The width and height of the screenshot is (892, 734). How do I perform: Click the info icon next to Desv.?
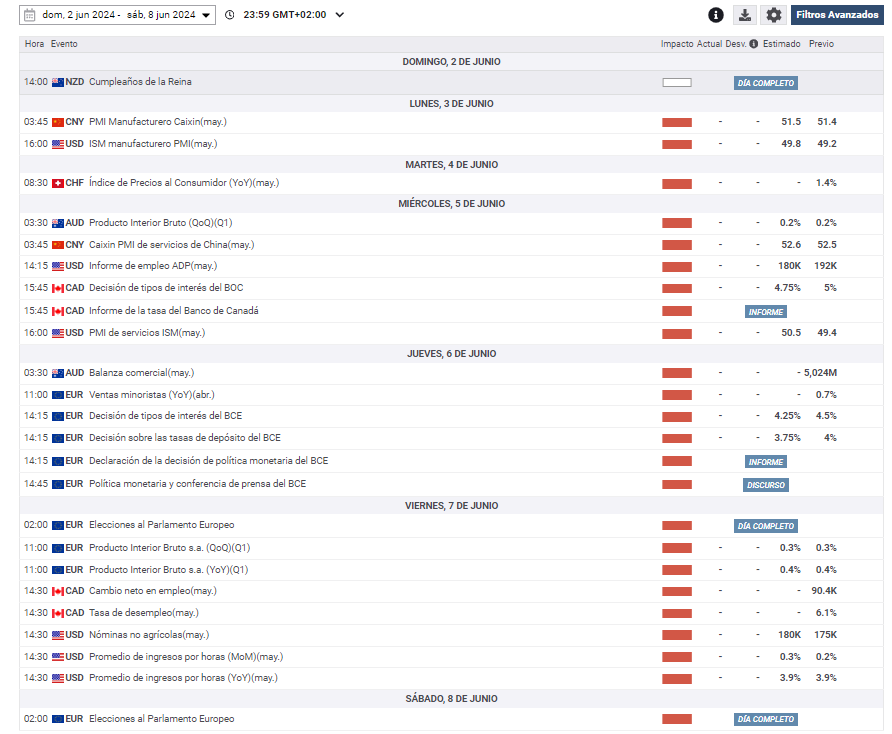[755, 44]
